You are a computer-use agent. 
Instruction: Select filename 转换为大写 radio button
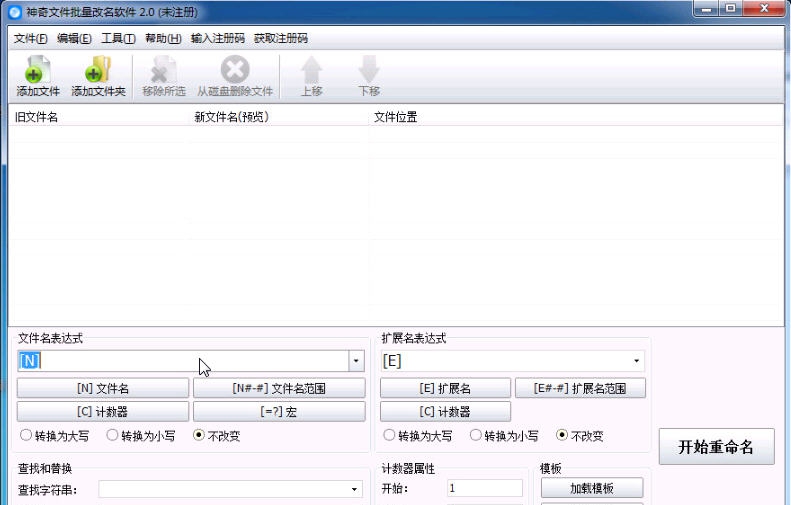[26, 435]
